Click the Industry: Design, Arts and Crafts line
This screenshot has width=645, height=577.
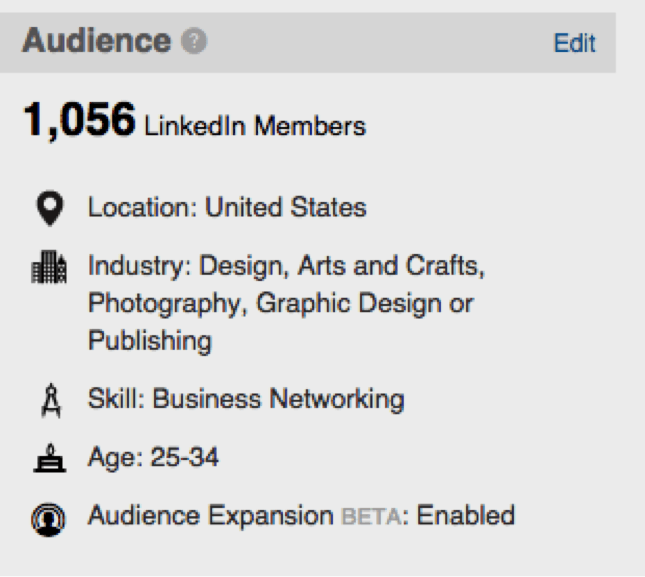click(287, 266)
